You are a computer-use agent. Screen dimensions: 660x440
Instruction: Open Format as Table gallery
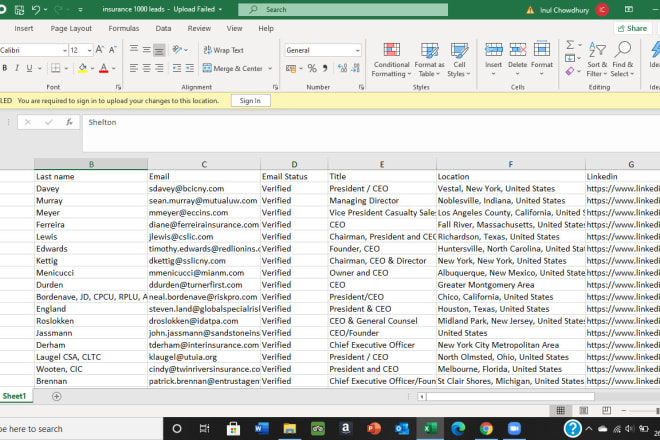429,59
